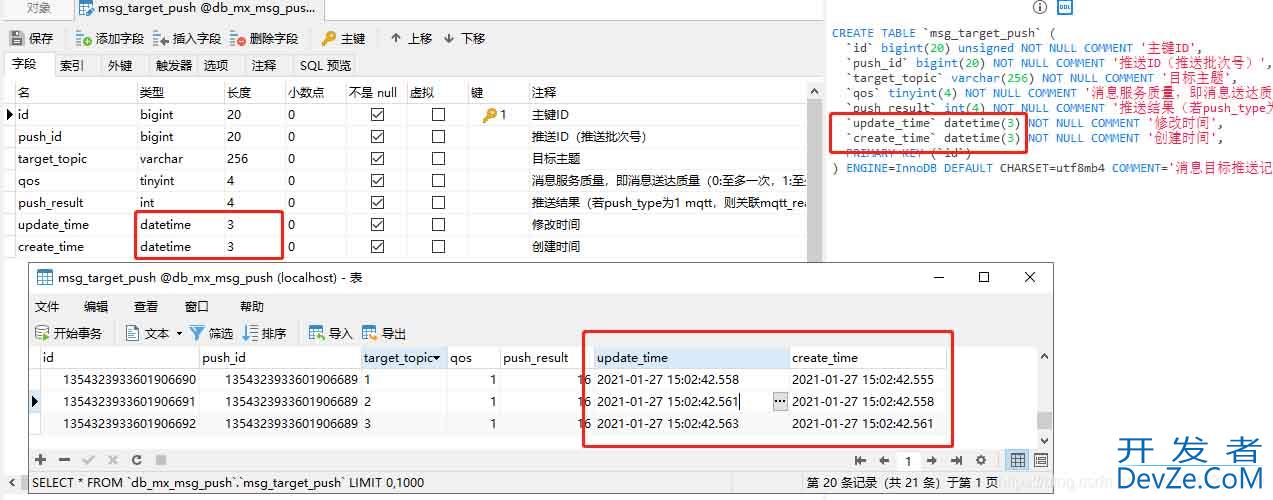Click the Delete Field (删除字段) icon
This screenshot has width=1273, height=500.
point(237,39)
